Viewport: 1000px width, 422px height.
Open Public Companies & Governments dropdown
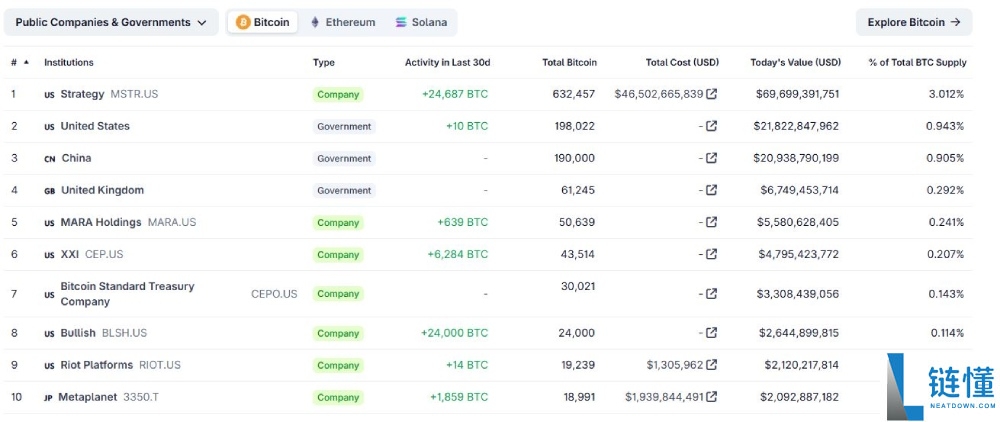tap(111, 22)
